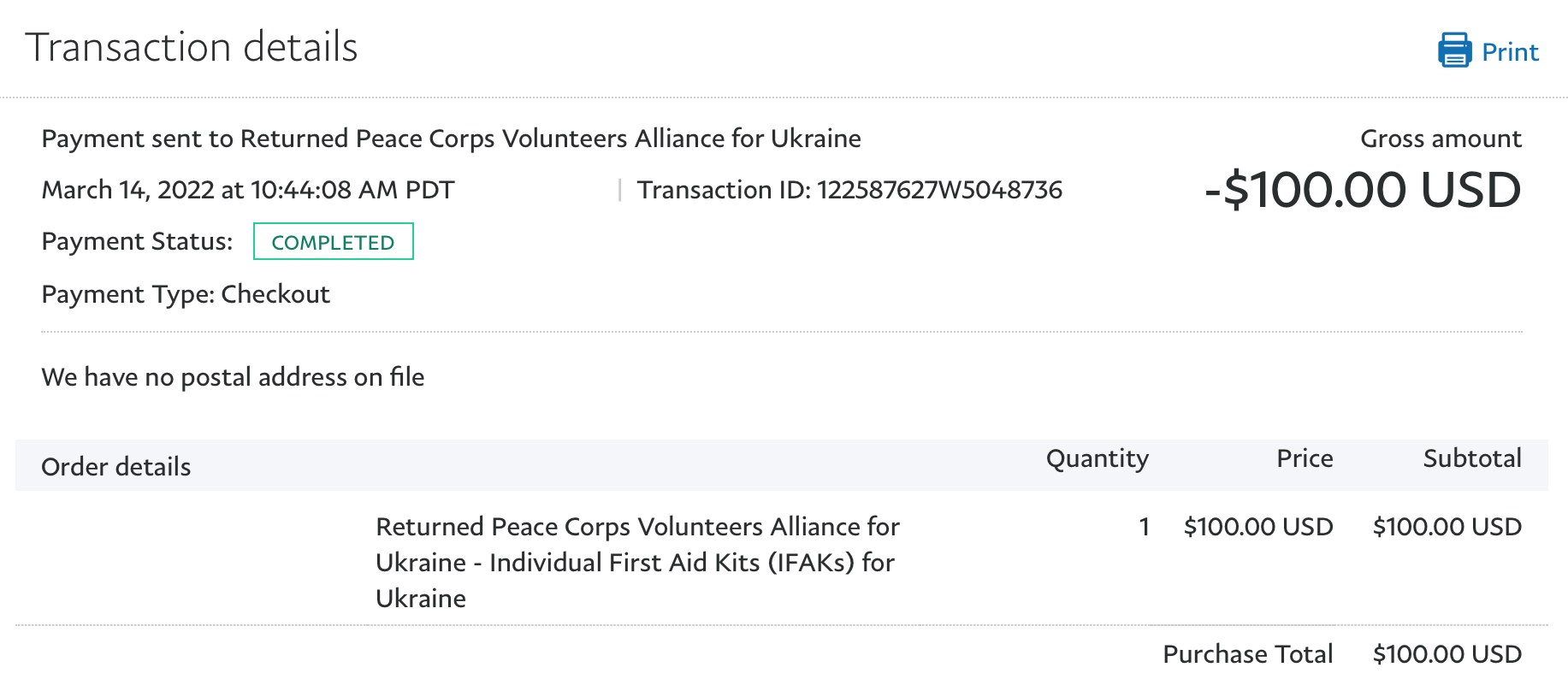This screenshot has height=685, width=1568.
Task: Click the no postal address message
Action: (233, 377)
